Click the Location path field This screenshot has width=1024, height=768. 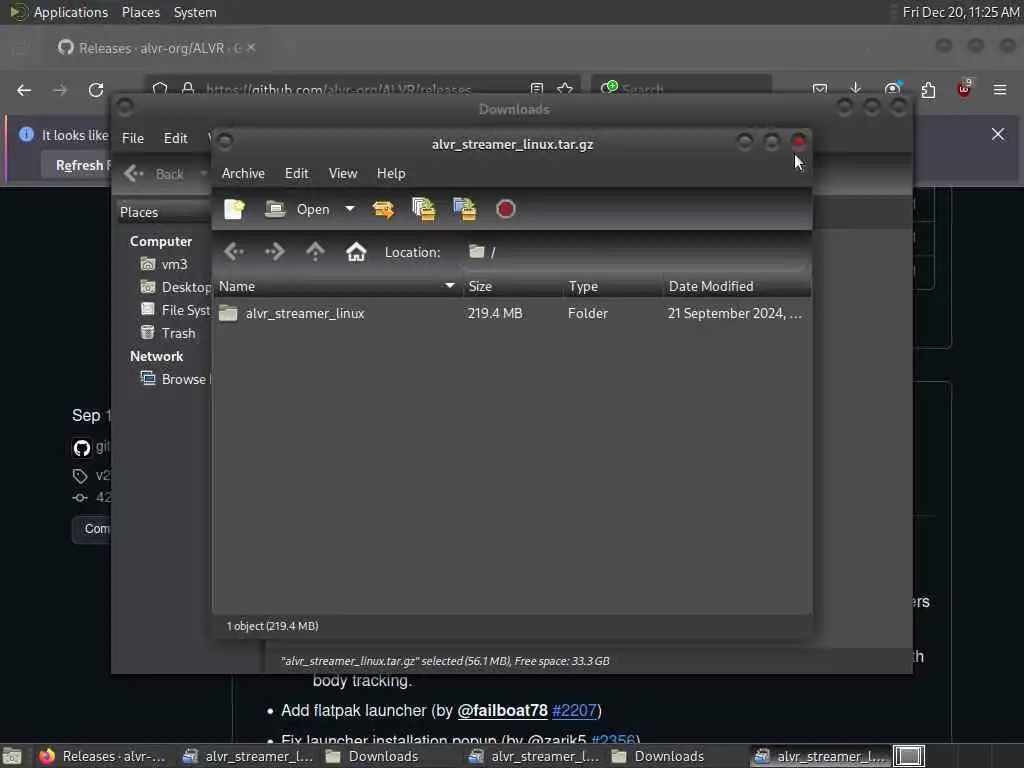(x=633, y=252)
